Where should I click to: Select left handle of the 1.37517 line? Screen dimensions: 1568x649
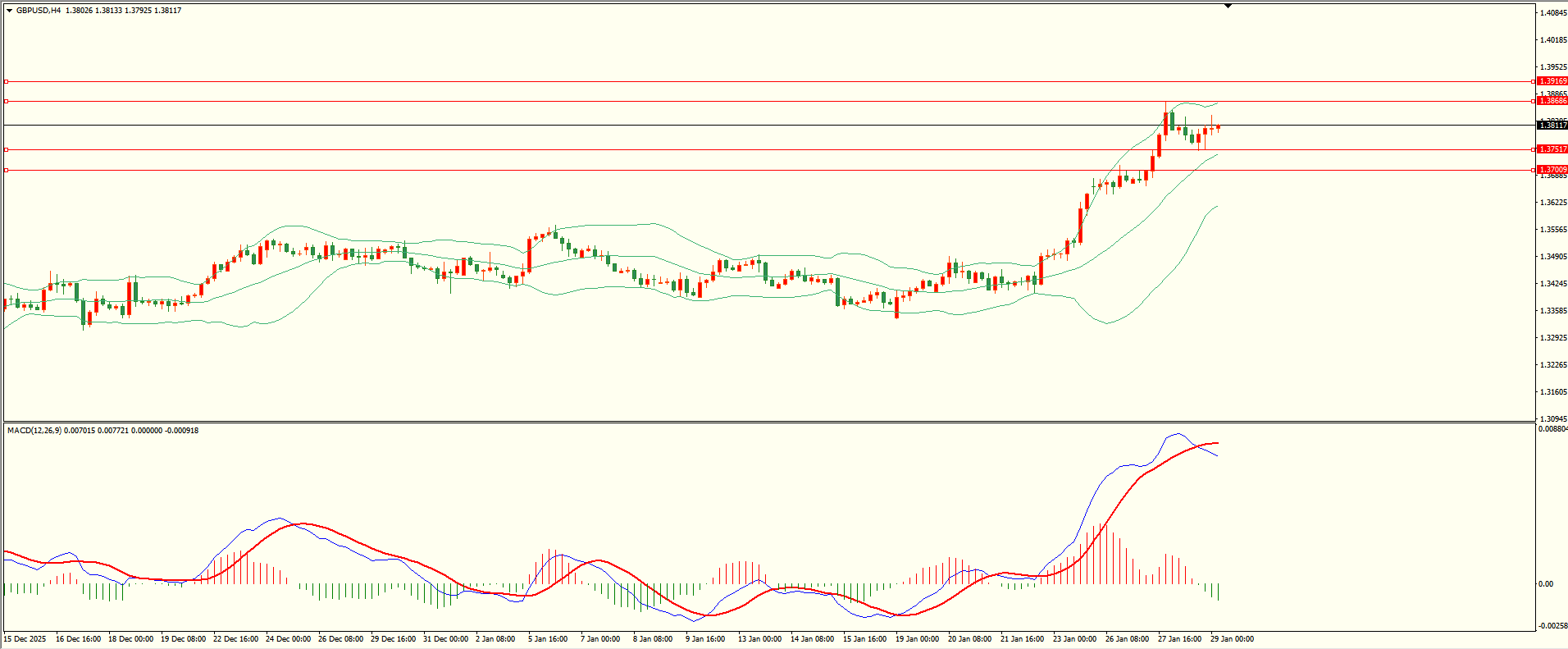[x=7, y=149]
